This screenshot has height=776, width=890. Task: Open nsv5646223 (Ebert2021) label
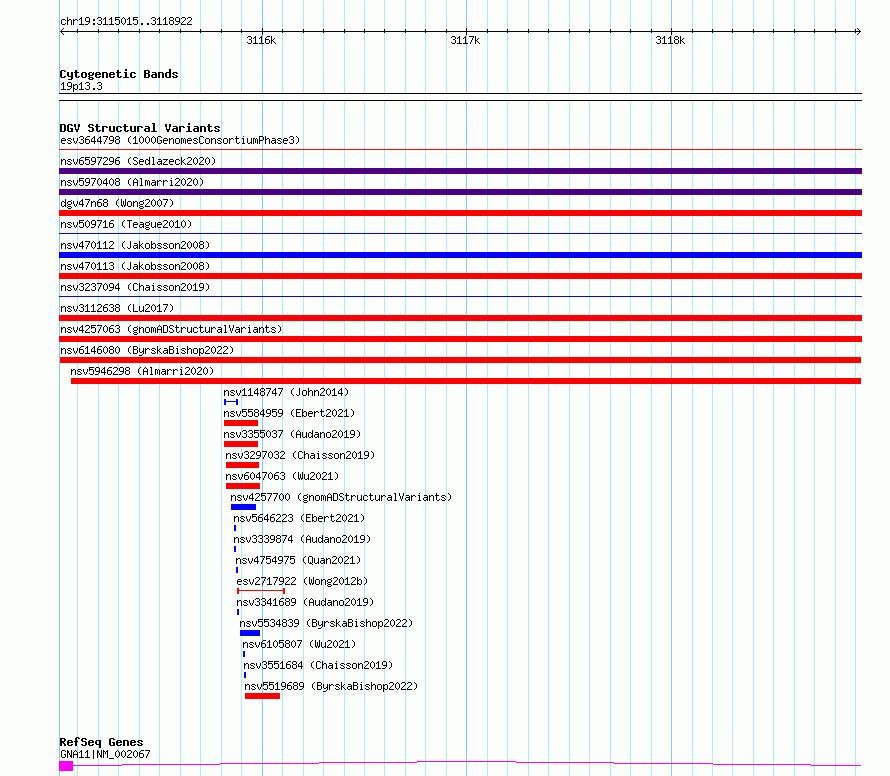click(x=299, y=518)
